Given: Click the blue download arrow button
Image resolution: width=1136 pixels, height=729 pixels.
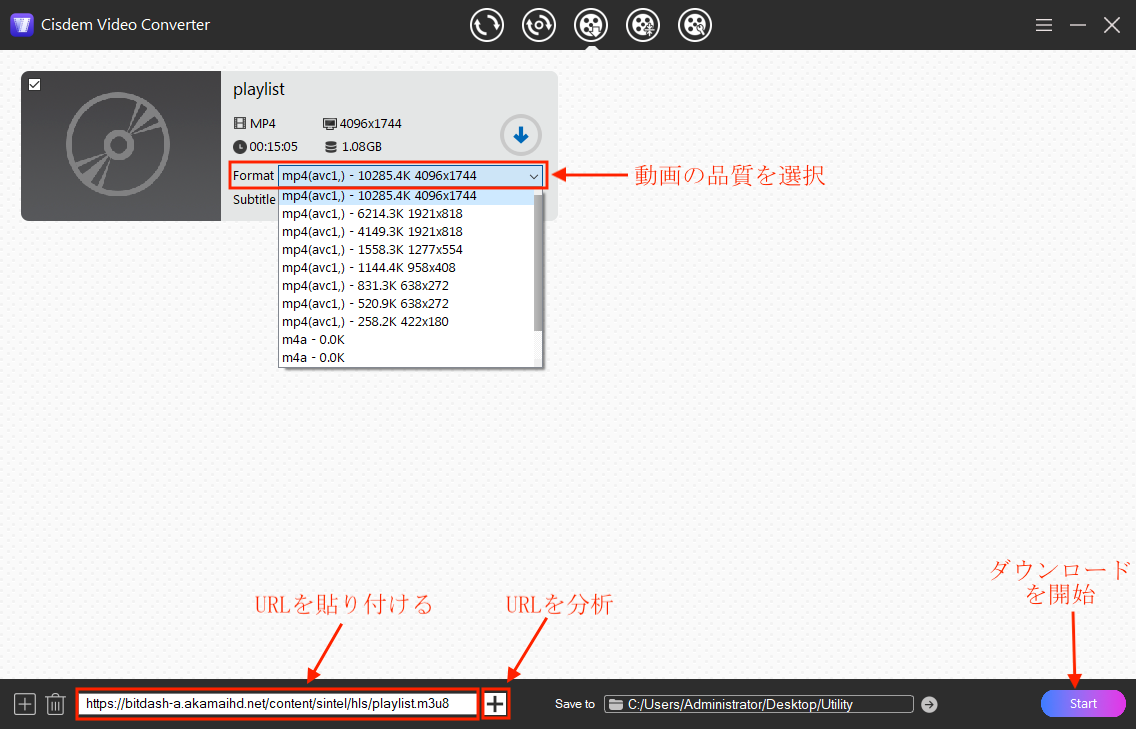Looking at the screenshot, I should 520,135.
